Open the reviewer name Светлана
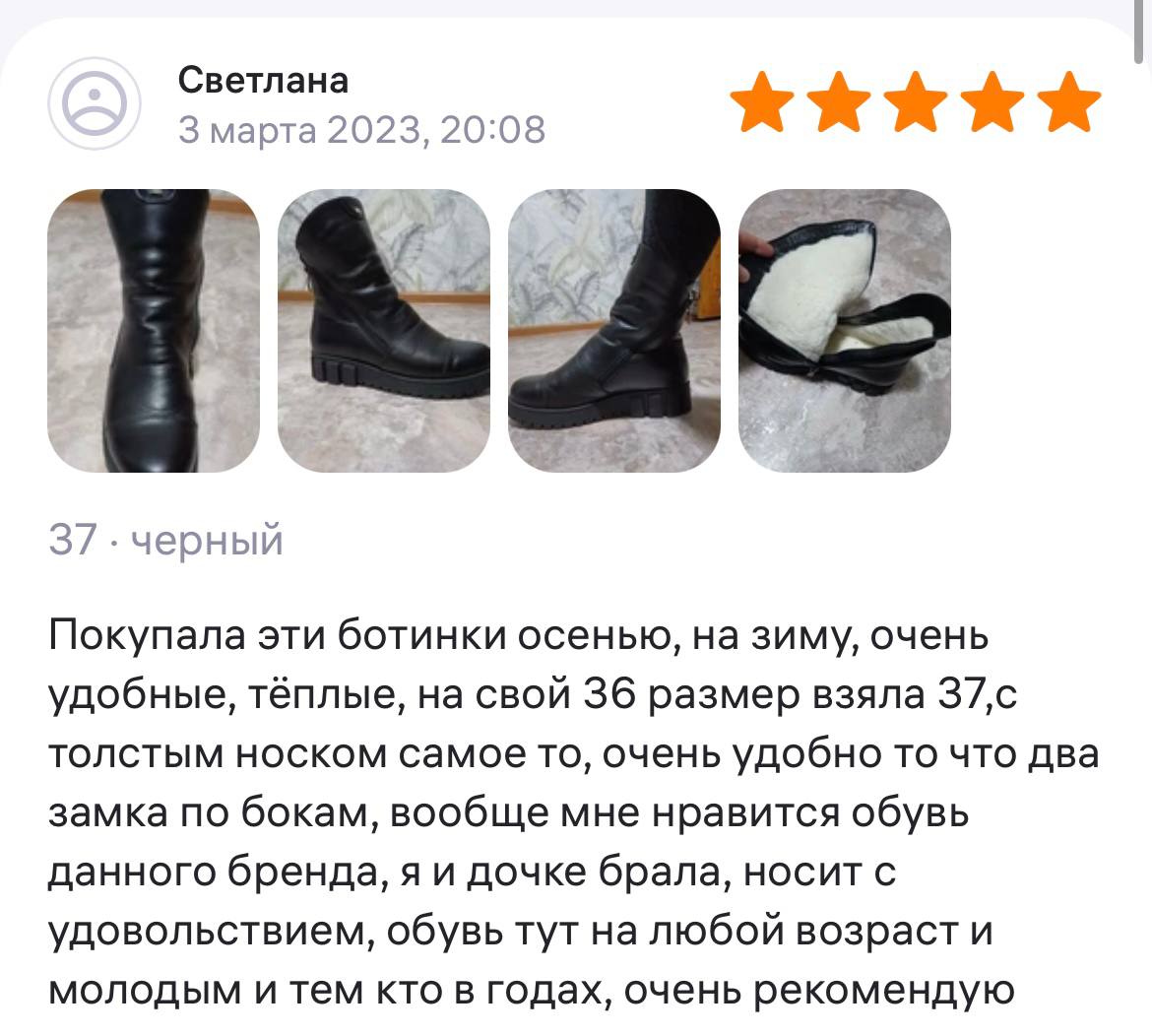Viewport: 1152px width, 1036px height. pos(263,80)
